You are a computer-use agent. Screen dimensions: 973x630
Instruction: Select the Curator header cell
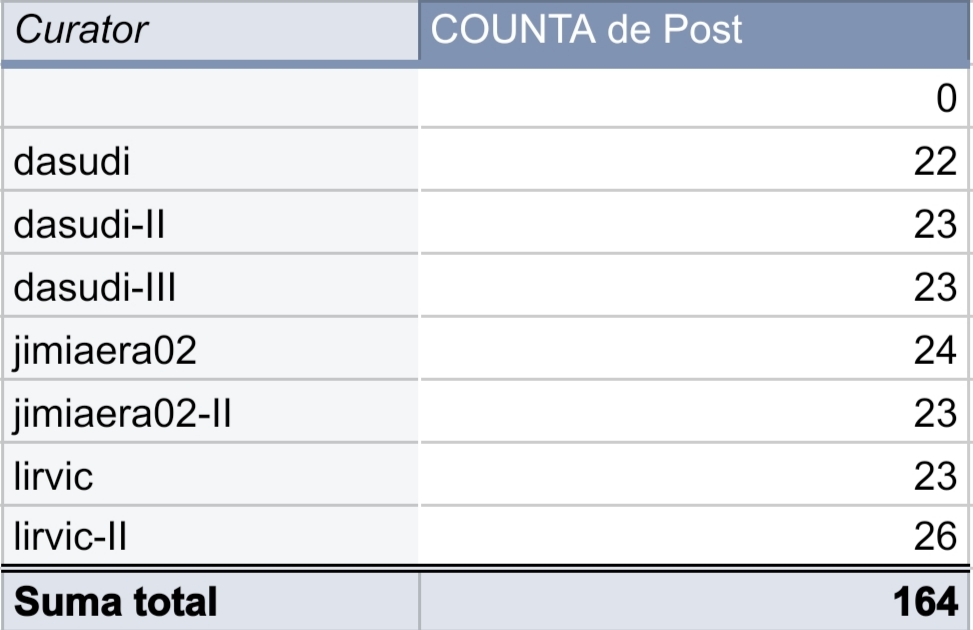[210, 31]
